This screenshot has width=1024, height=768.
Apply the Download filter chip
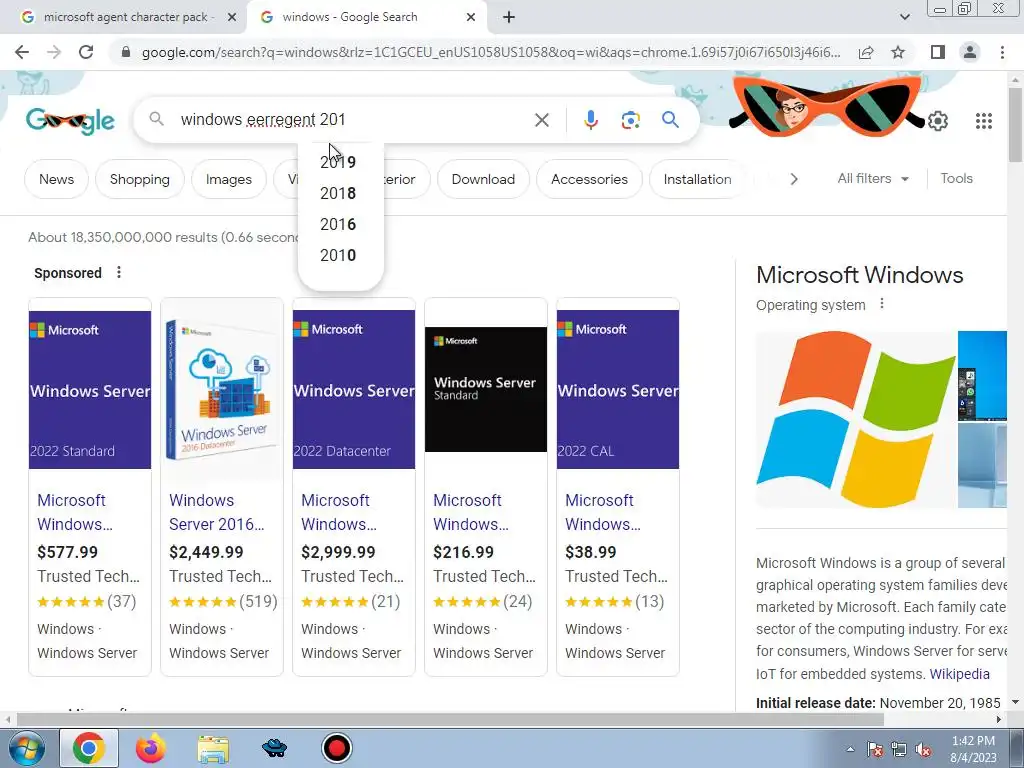click(x=483, y=179)
